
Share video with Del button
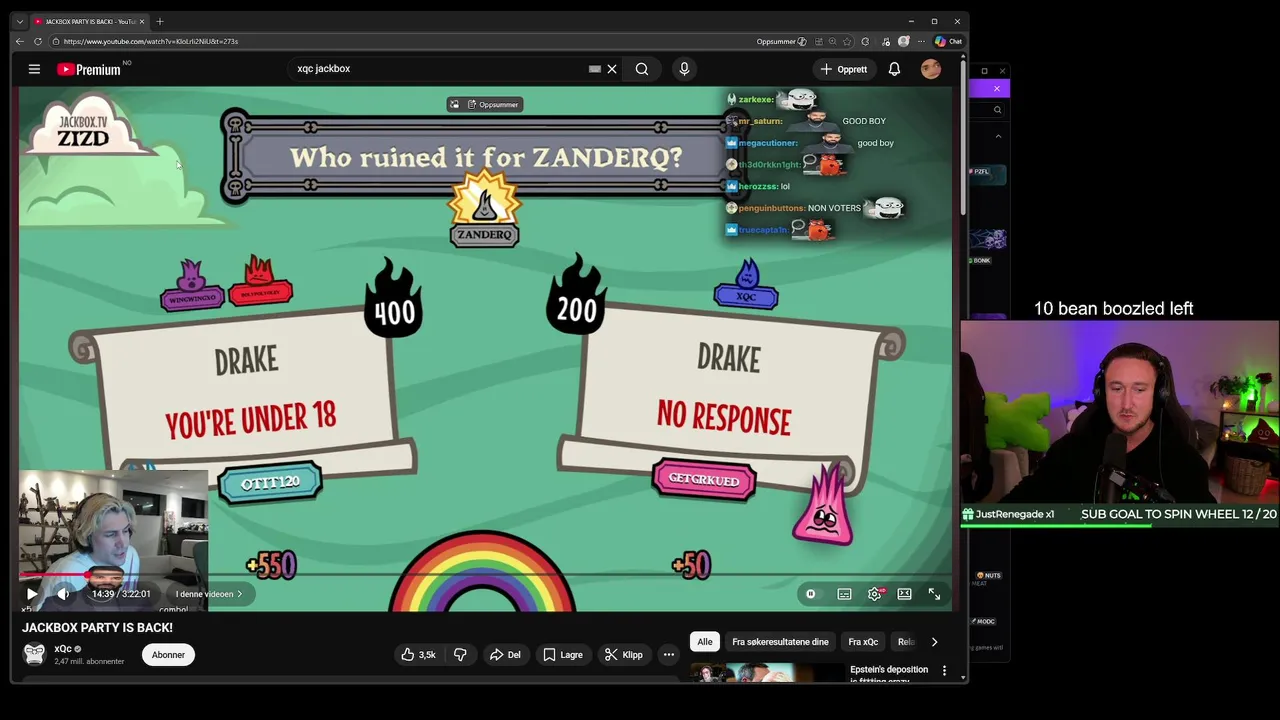[504, 655]
